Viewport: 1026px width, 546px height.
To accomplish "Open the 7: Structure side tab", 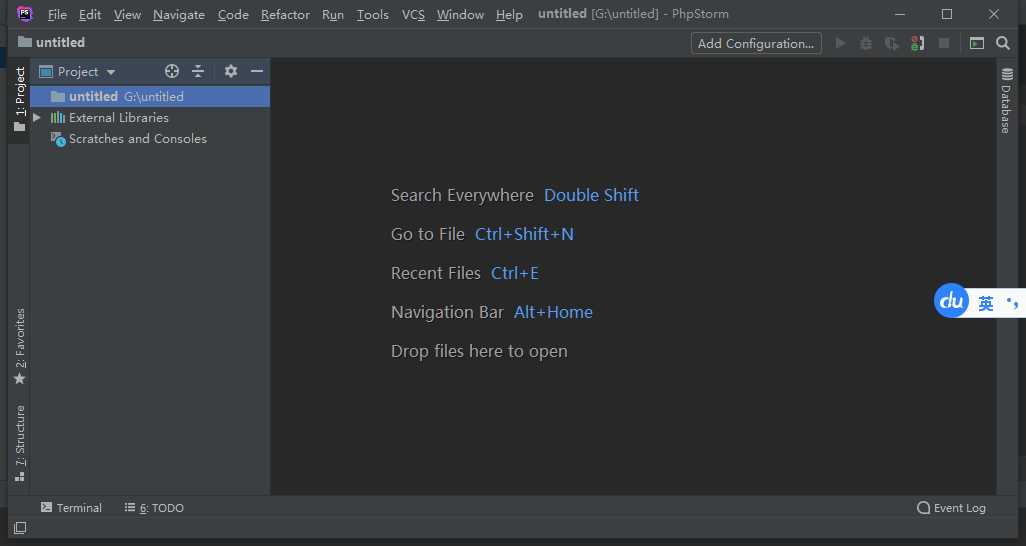I will (x=20, y=444).
